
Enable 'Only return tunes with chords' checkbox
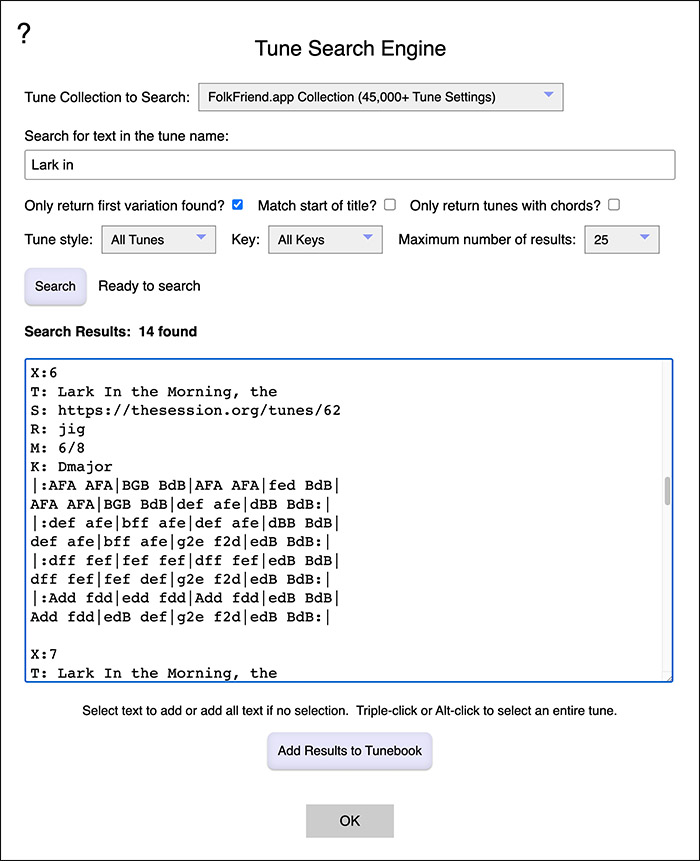pos(614,205)
